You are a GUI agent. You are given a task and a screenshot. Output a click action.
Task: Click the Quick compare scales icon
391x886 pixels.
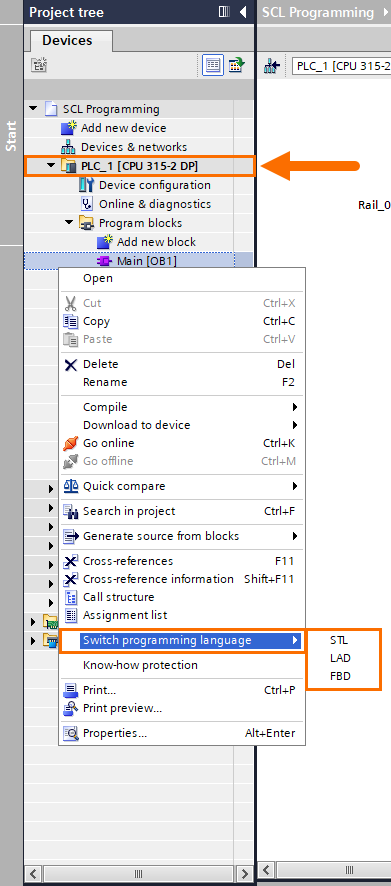point(71,486)
